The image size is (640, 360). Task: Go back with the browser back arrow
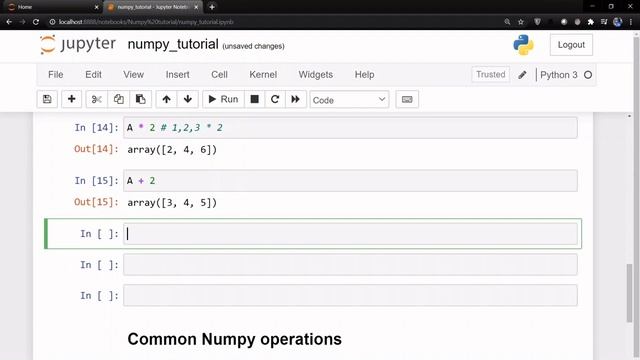[9, 22]
